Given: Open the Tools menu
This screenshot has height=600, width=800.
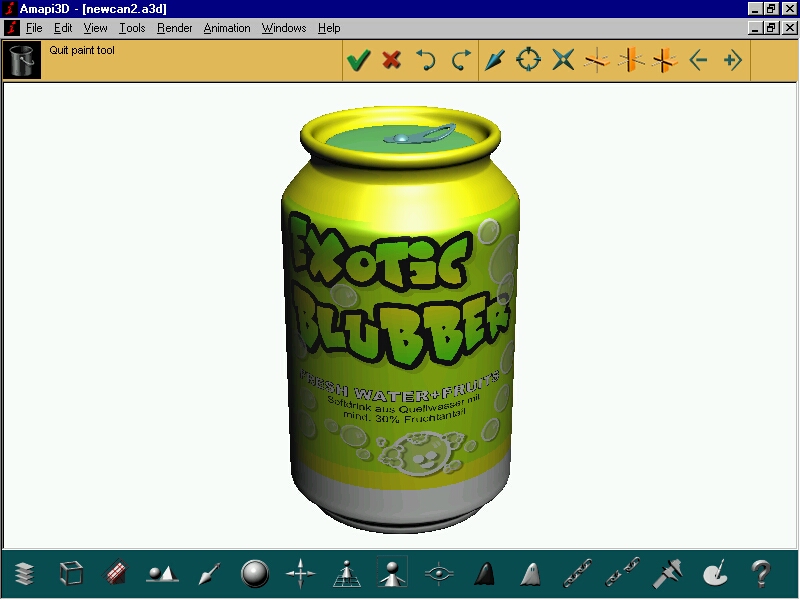Looking at the screenshot, I should click(132, 28).
